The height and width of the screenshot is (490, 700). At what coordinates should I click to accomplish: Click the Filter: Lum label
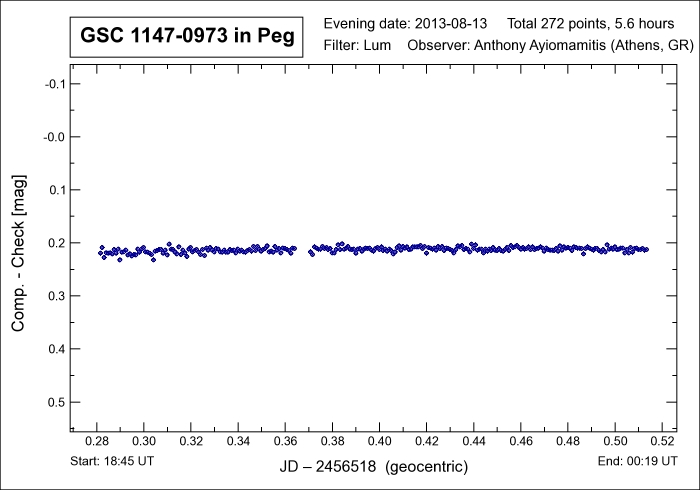361,46
